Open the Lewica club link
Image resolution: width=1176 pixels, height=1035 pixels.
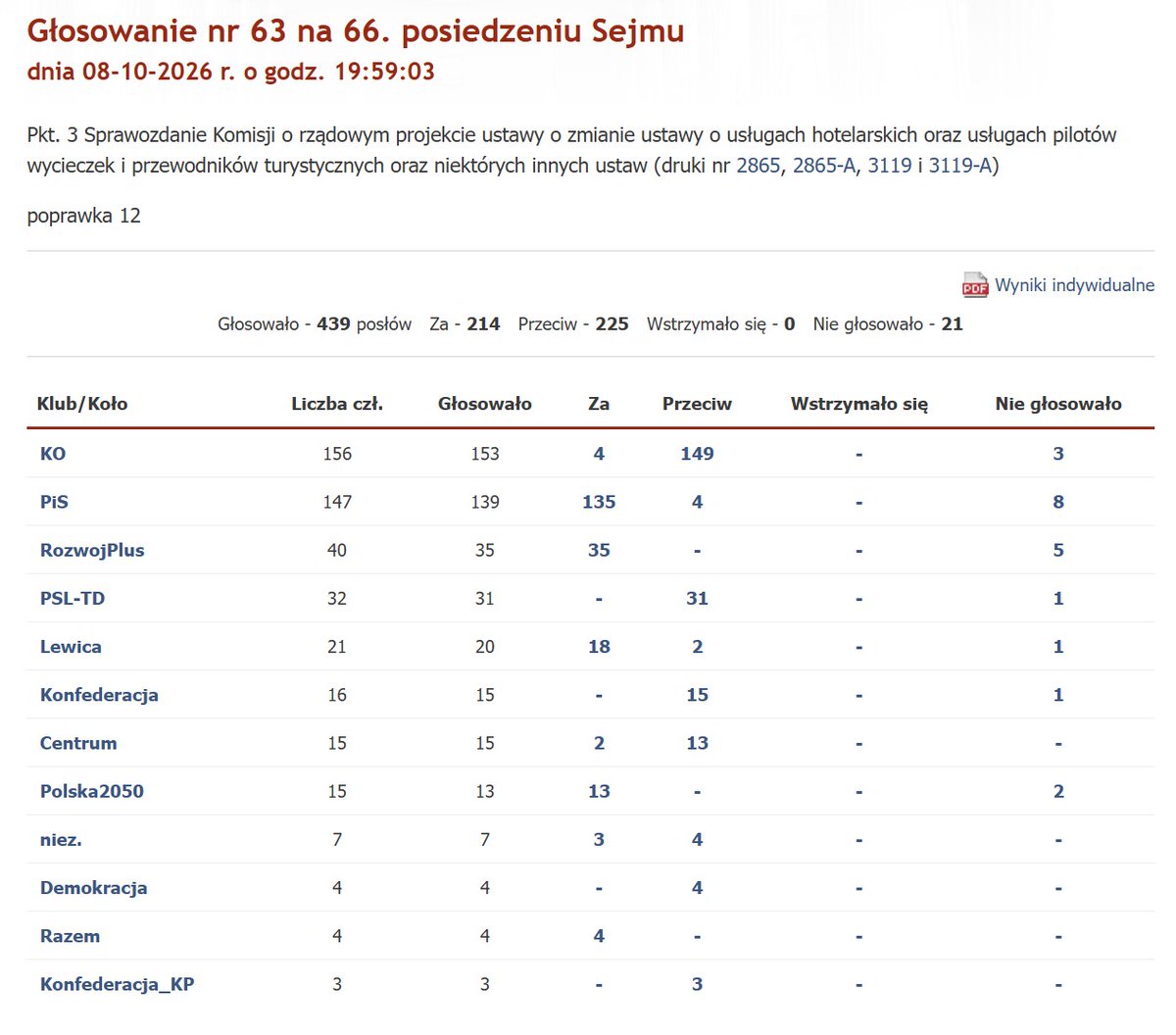point(71,647)
